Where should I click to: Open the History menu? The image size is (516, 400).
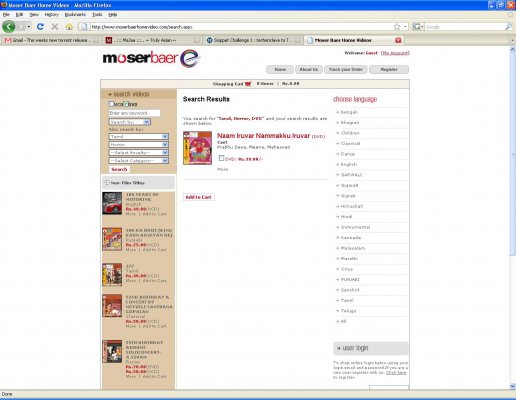(x=51, y=15)
